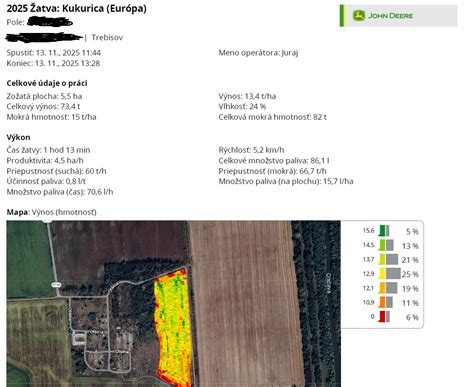
Task: Click 'Celkové množstvo paliva: 86,1 l'
Action: 274,161
